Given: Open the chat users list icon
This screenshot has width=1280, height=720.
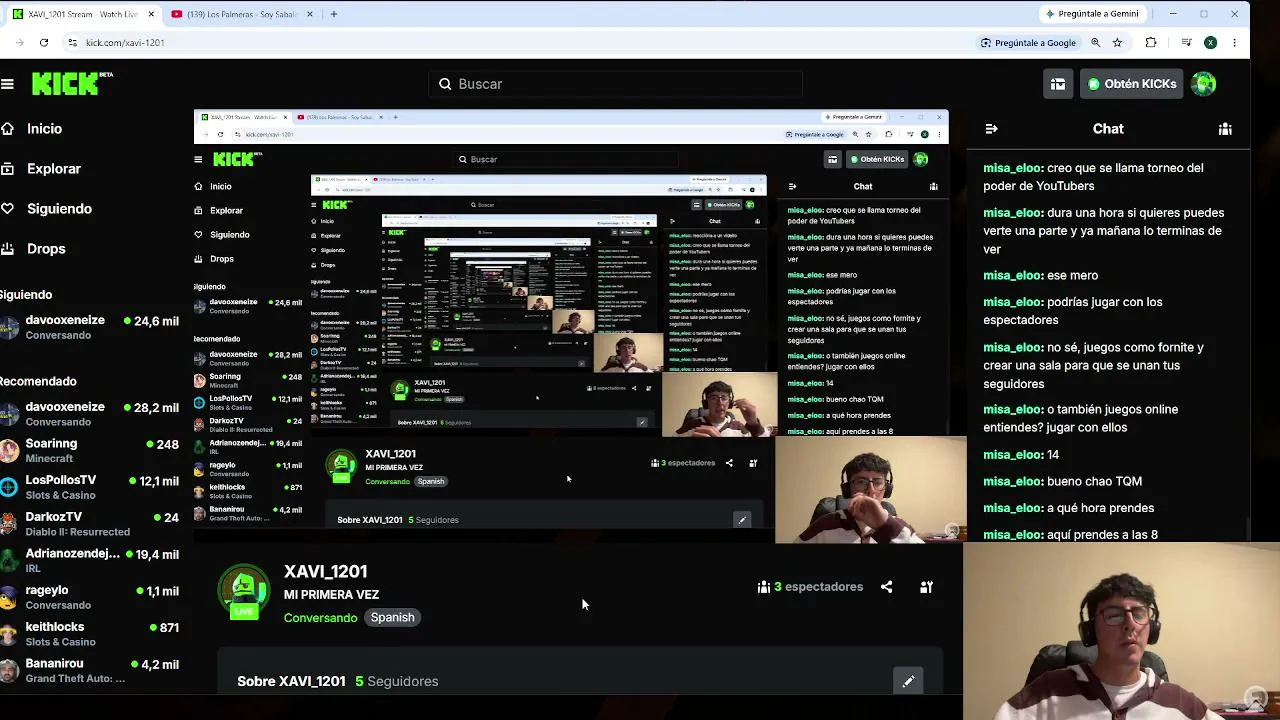Looking at the screenshot, I should click(1225, 129).
